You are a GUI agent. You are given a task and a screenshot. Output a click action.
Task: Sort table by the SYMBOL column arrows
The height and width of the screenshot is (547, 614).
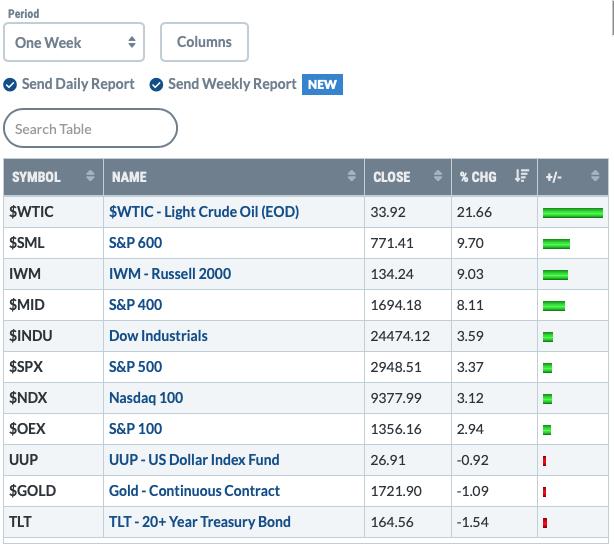pos(90,176)
